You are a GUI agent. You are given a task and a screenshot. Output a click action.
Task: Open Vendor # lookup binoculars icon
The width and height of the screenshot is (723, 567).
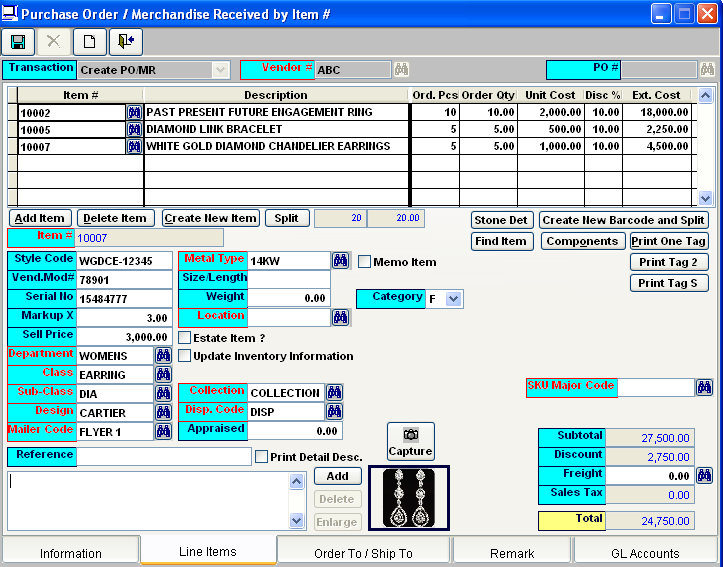[401, 69]
